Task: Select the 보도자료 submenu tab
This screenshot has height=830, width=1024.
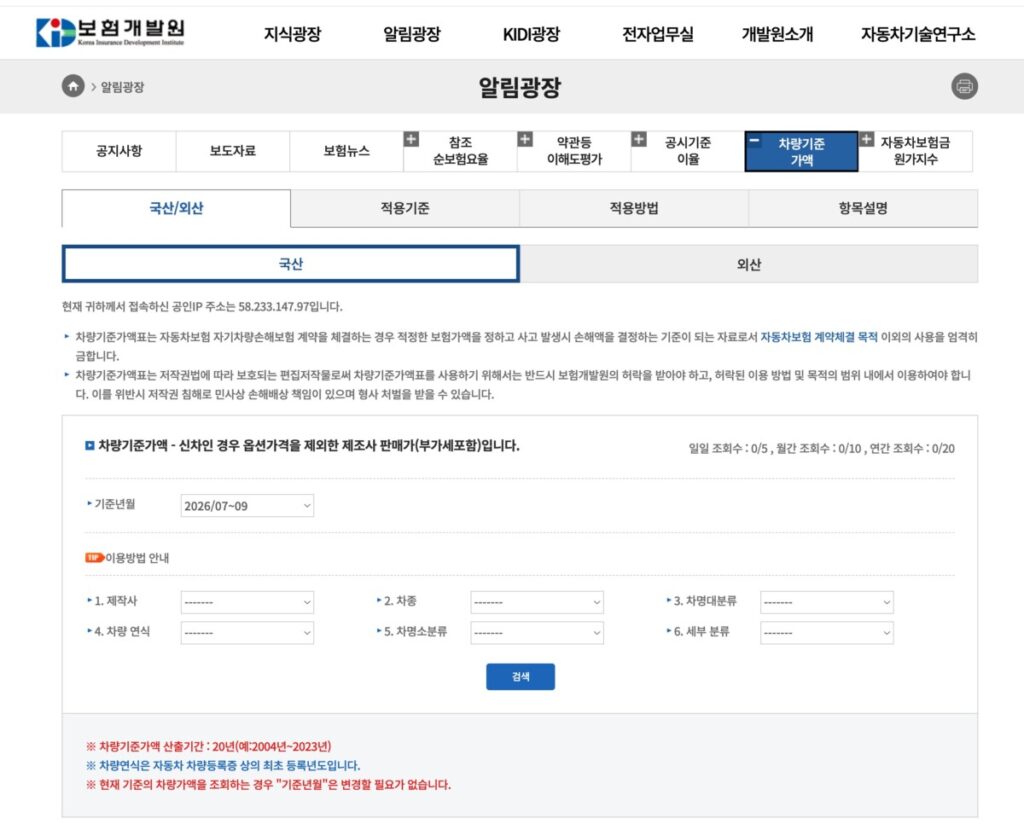Action: pos(232,151)
